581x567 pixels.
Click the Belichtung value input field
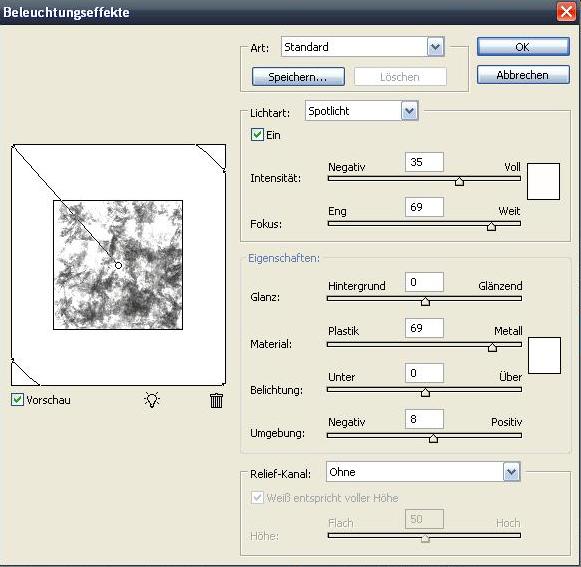pyautogui.click(x=424, y=373)
